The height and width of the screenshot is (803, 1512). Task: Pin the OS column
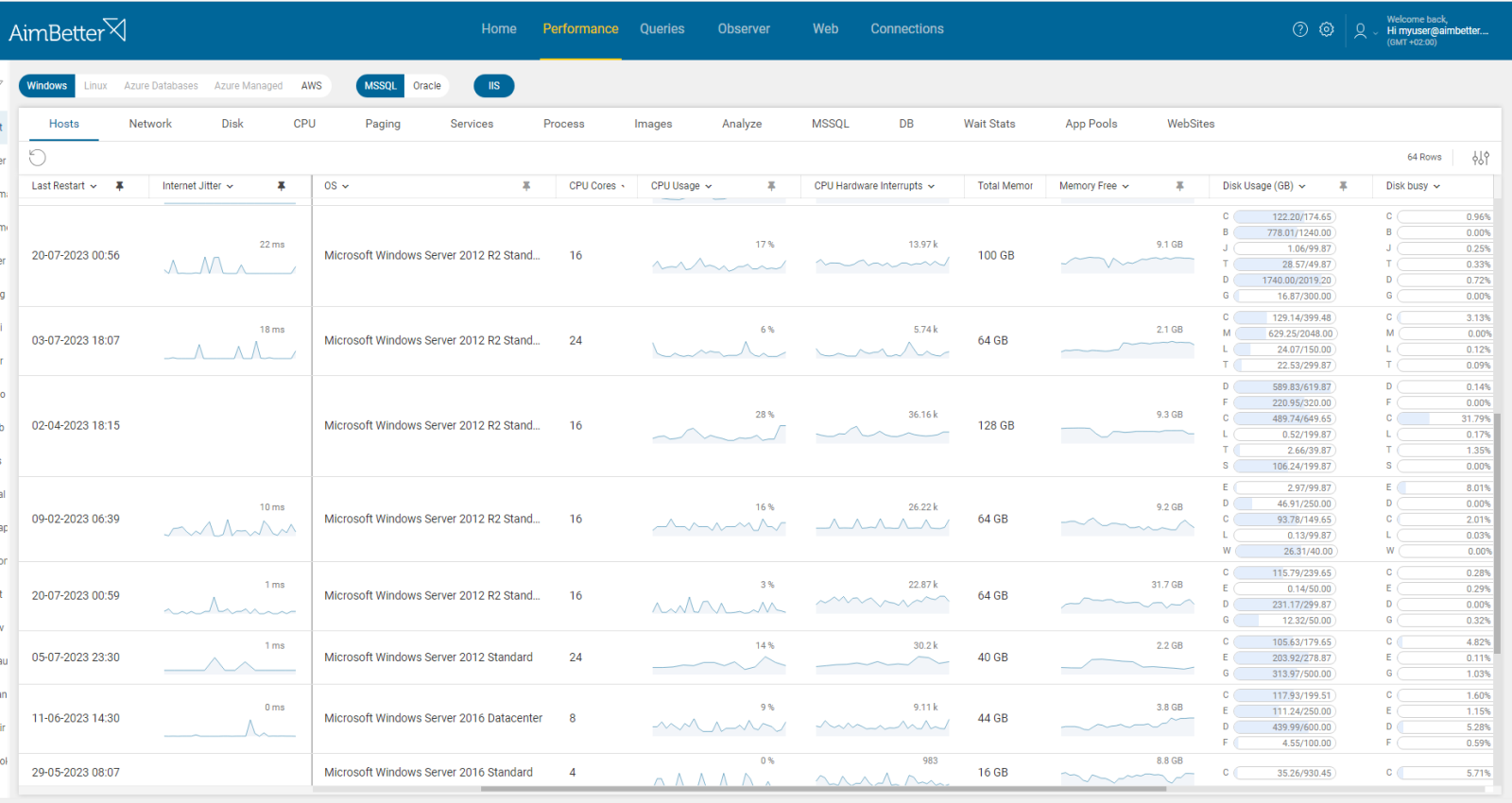point(526,186)
